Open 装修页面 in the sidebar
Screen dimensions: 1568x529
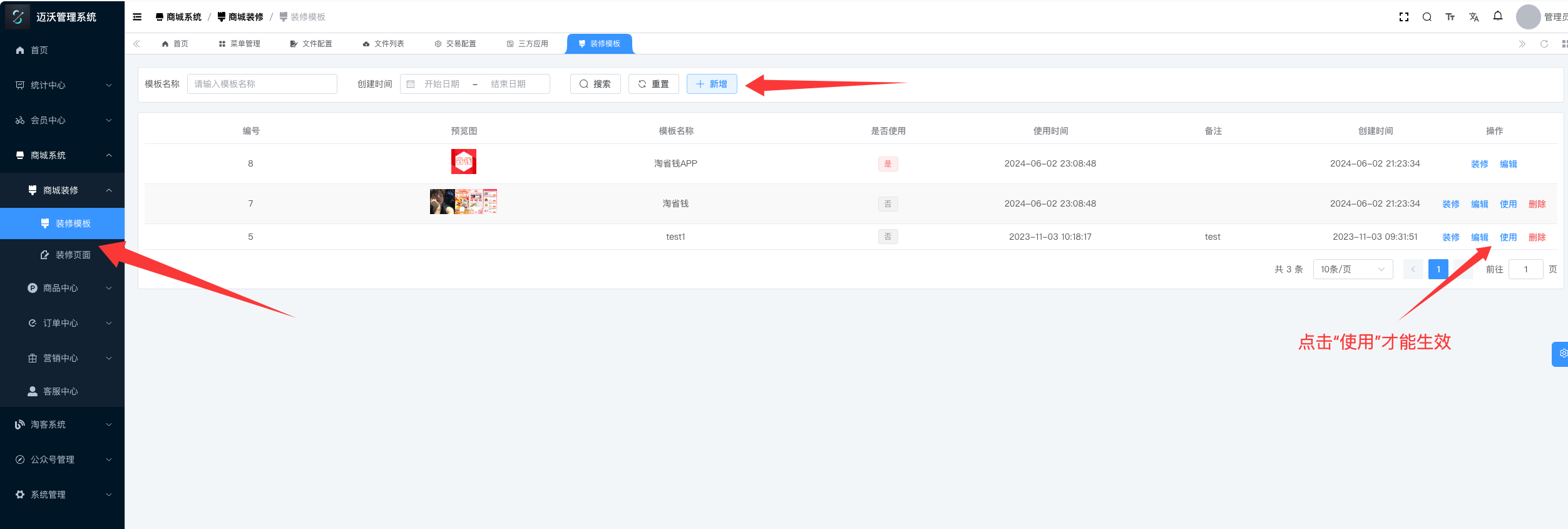[73, 255]
